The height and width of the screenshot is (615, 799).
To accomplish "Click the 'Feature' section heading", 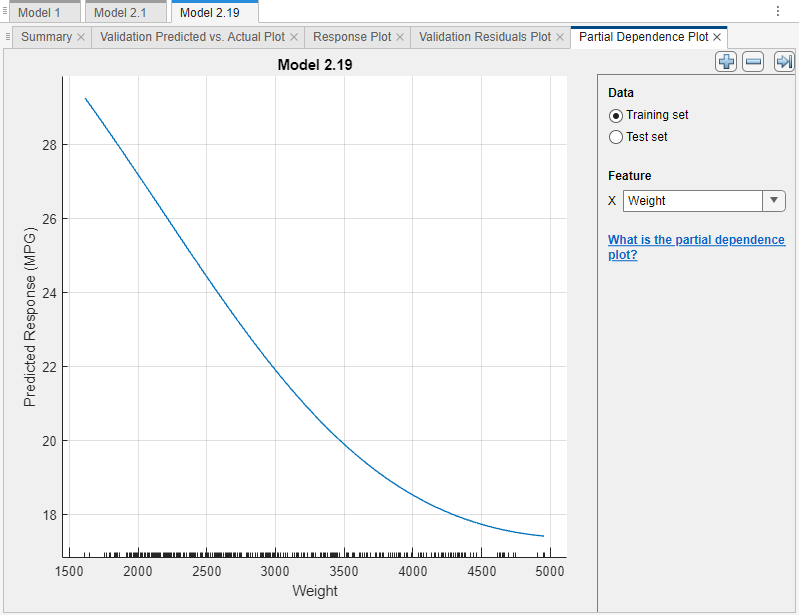I will click(x=629, y=176).
